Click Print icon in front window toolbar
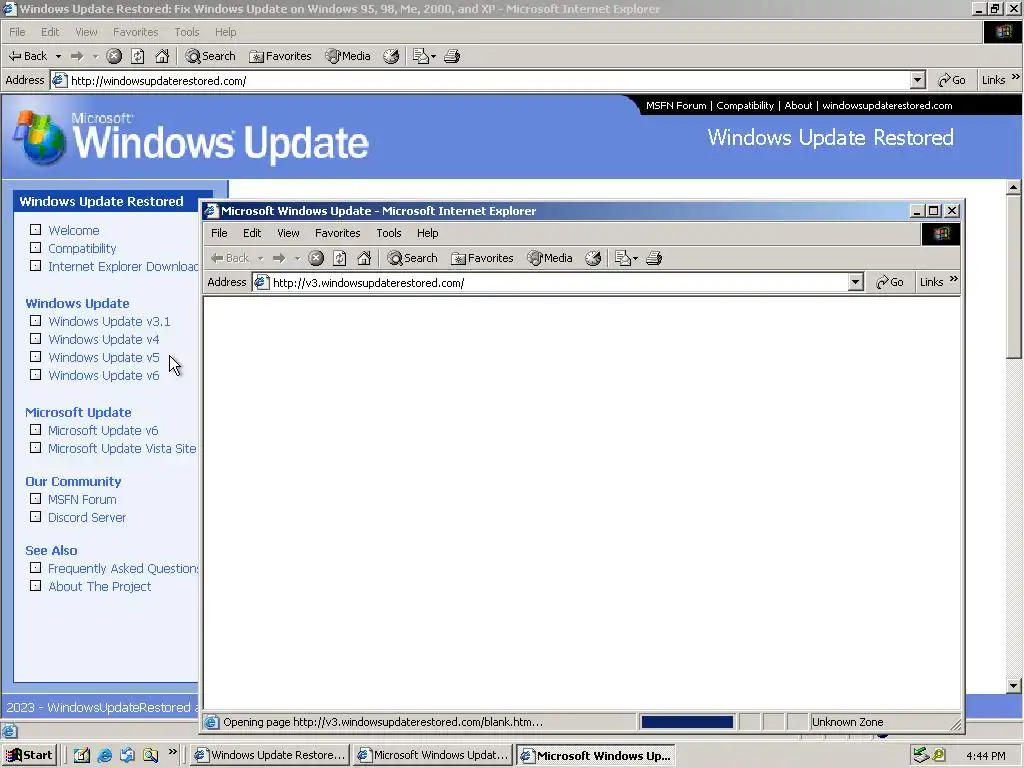Image resolution: width=1024 pixels, height=768 pixels. 654,258
